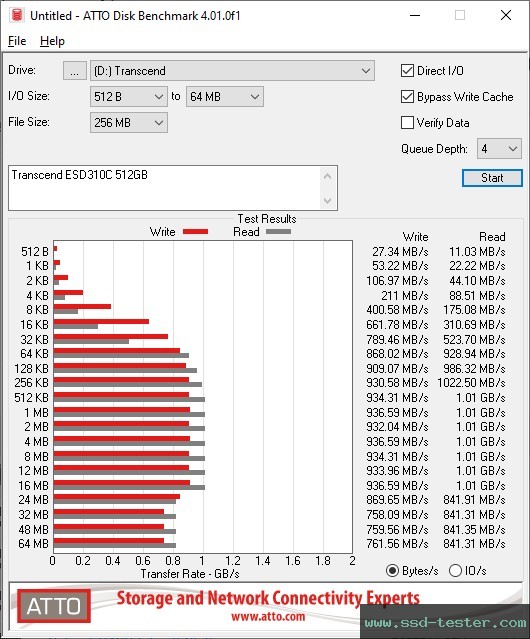
Task: Click the drive browse button with ellipsis
Action: (75, 71)
